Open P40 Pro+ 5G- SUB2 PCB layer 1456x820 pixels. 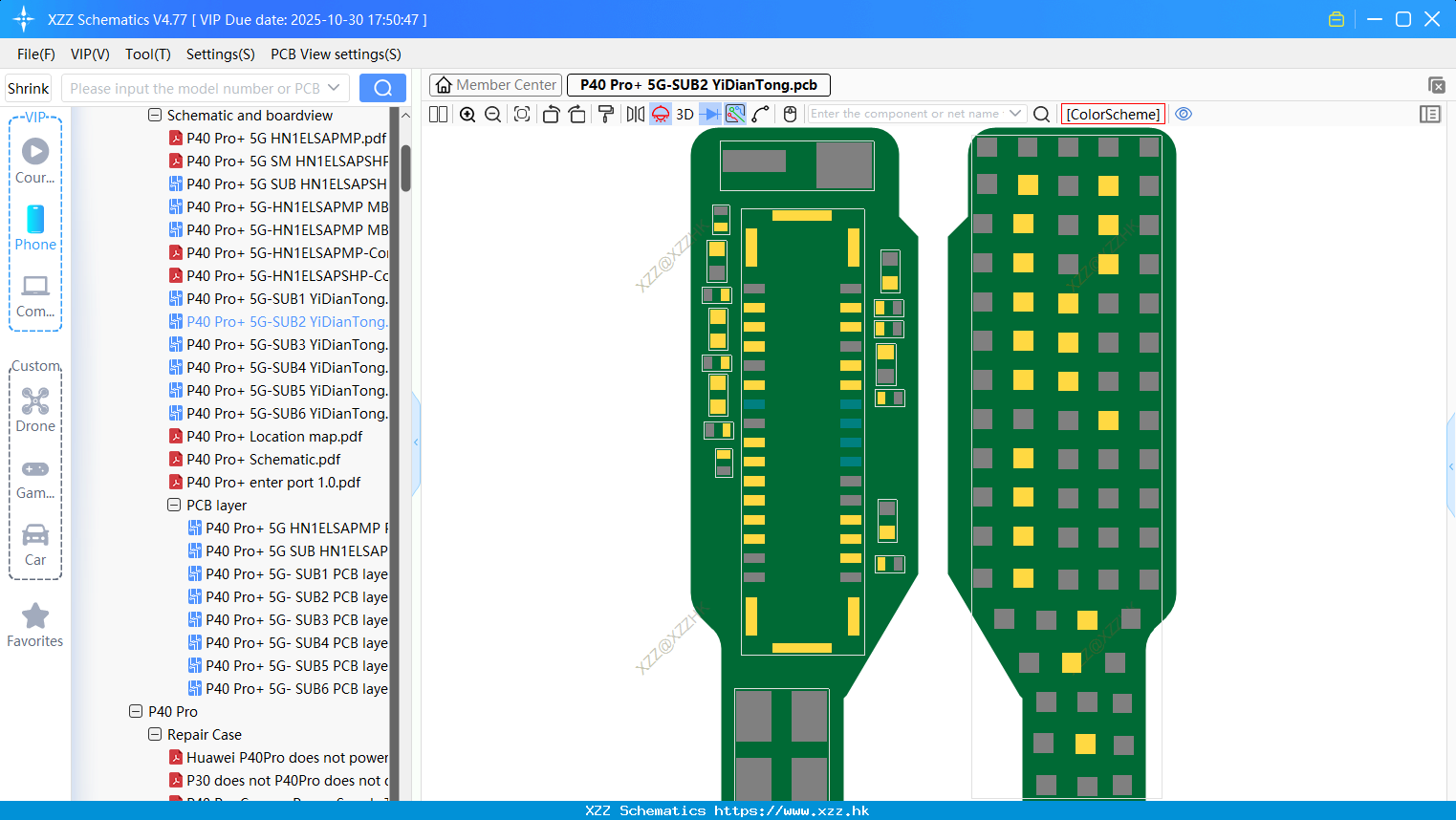tap(288, 597)
